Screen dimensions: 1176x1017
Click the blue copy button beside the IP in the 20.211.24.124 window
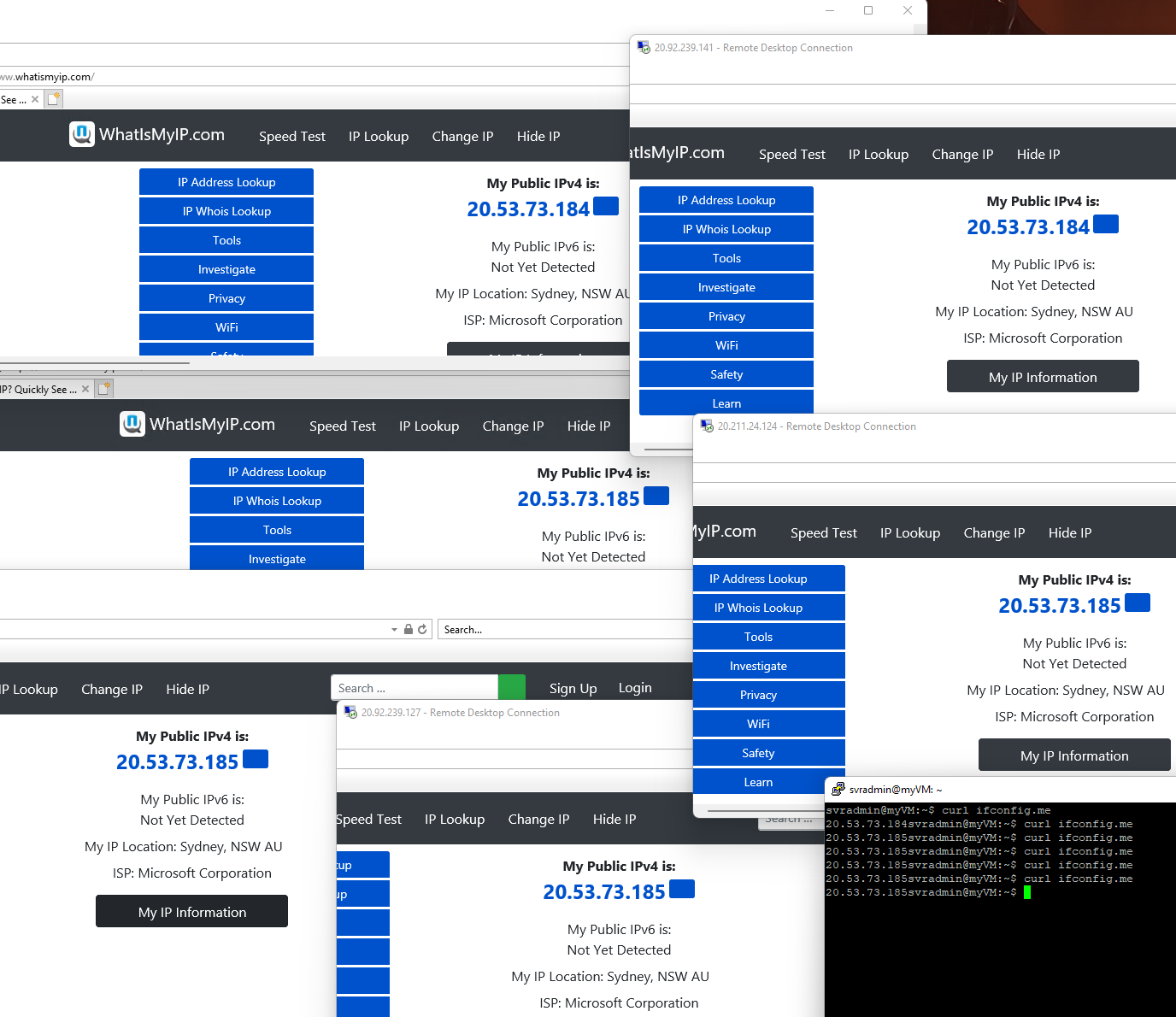[x=1138, y=603]
